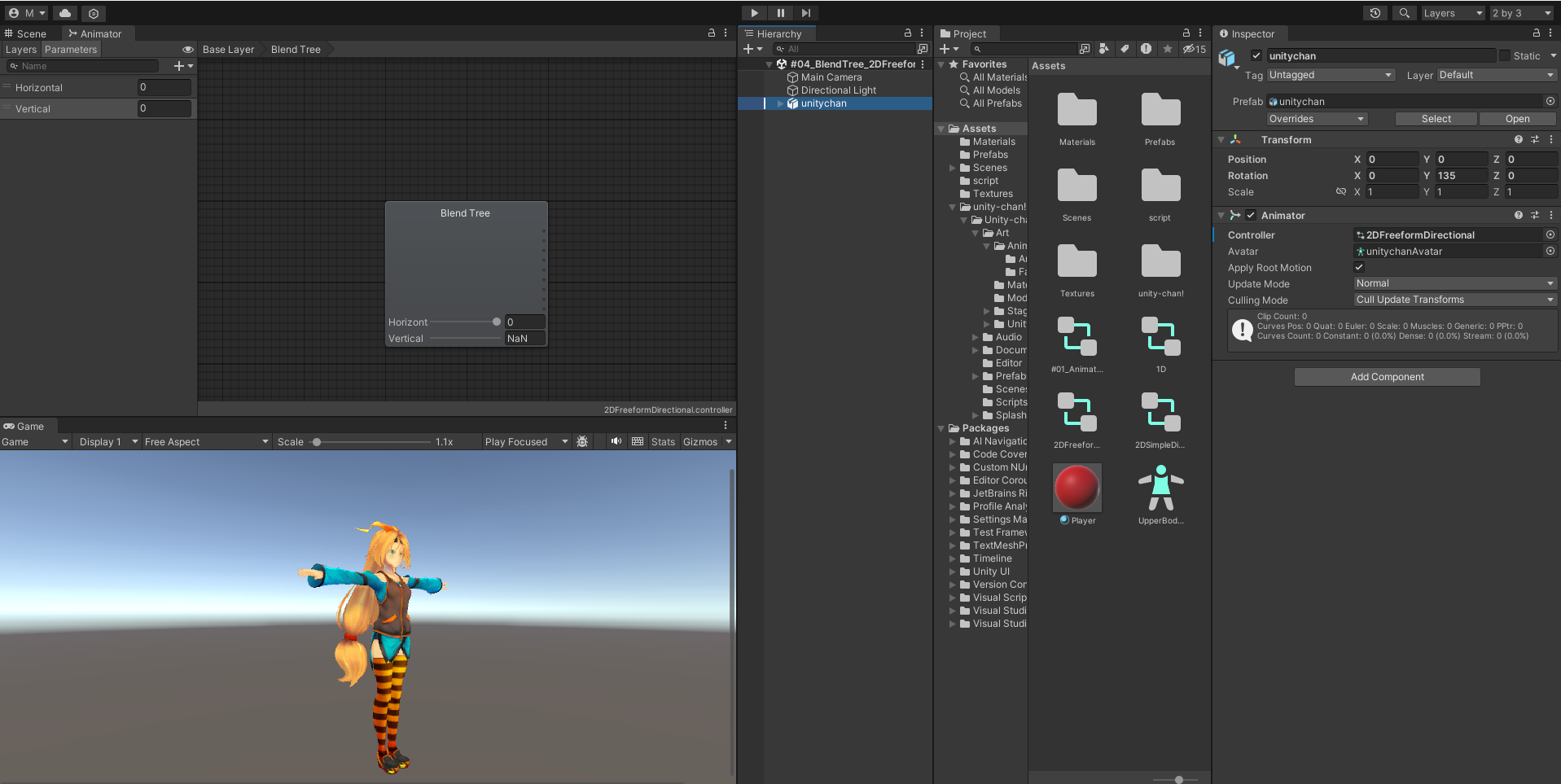Toggle the frame debugger bug icon

(x=582, y=441)
